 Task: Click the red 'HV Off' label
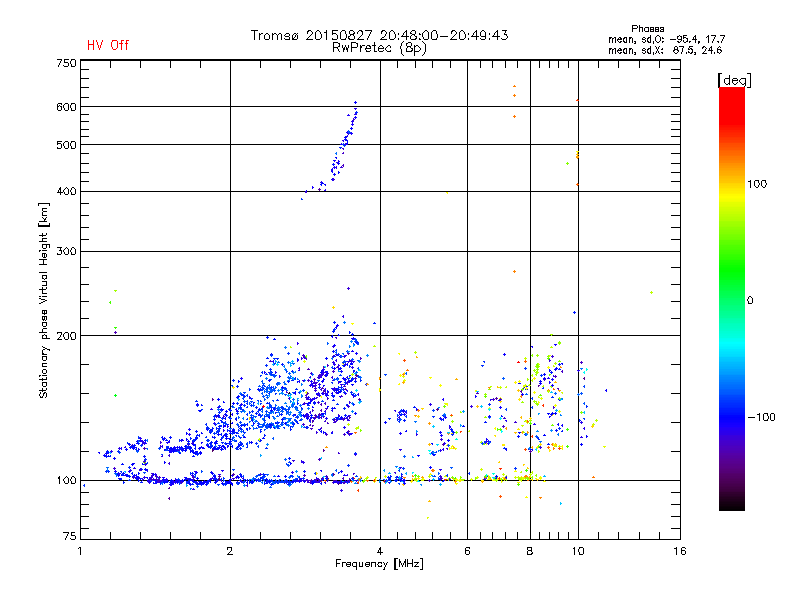[108, 45]
